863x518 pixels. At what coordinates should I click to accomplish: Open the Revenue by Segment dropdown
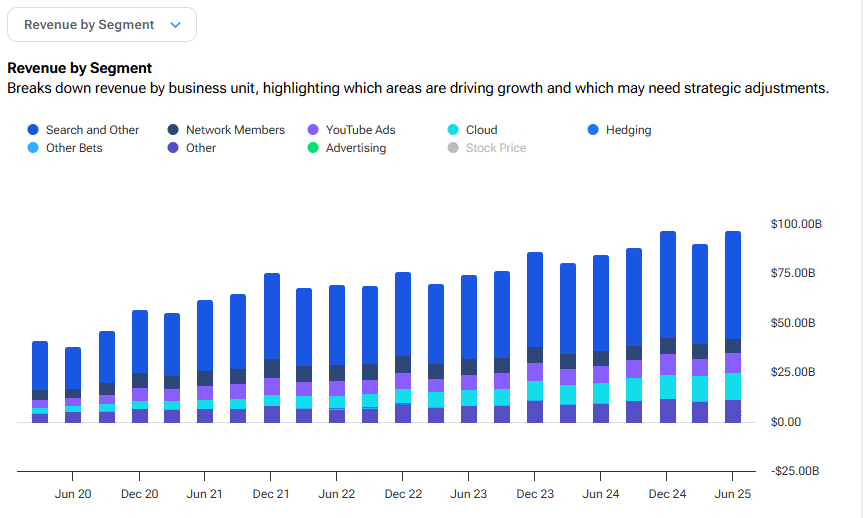click(101, 25)
